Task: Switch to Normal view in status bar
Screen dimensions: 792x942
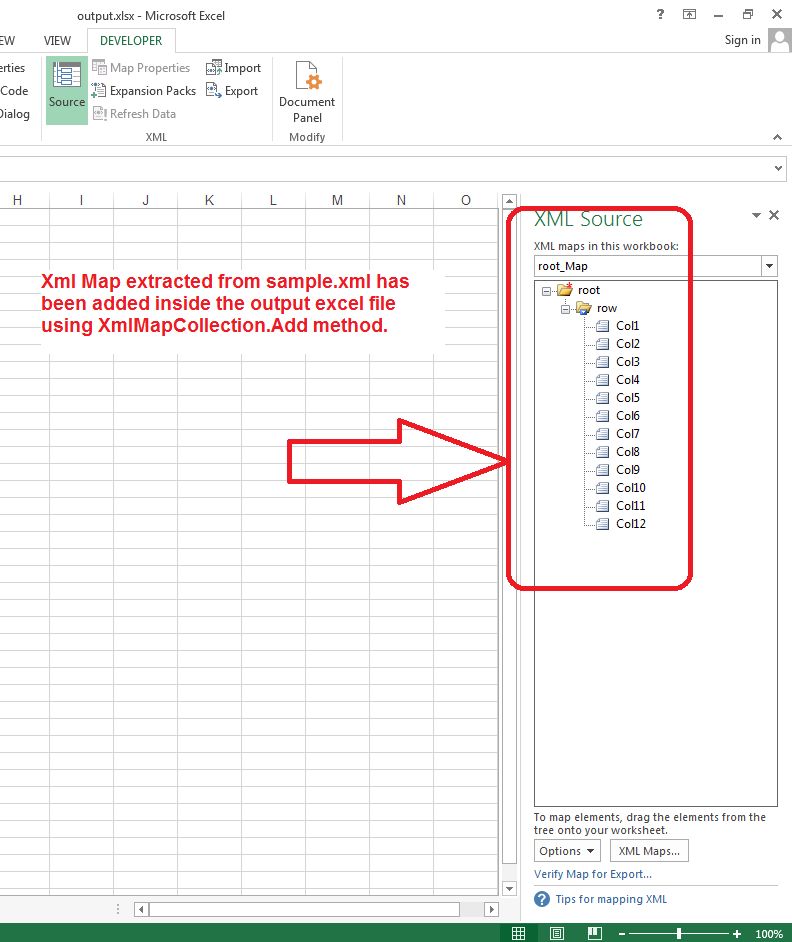Action: pos(518,933)
